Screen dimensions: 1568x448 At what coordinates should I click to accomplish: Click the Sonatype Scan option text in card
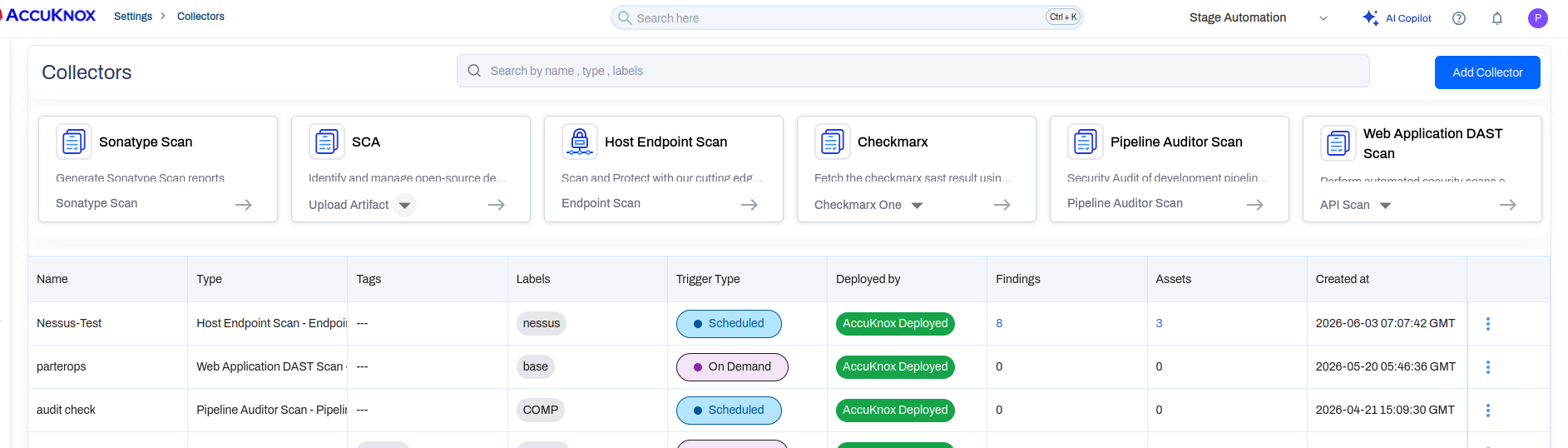[96, 203]
